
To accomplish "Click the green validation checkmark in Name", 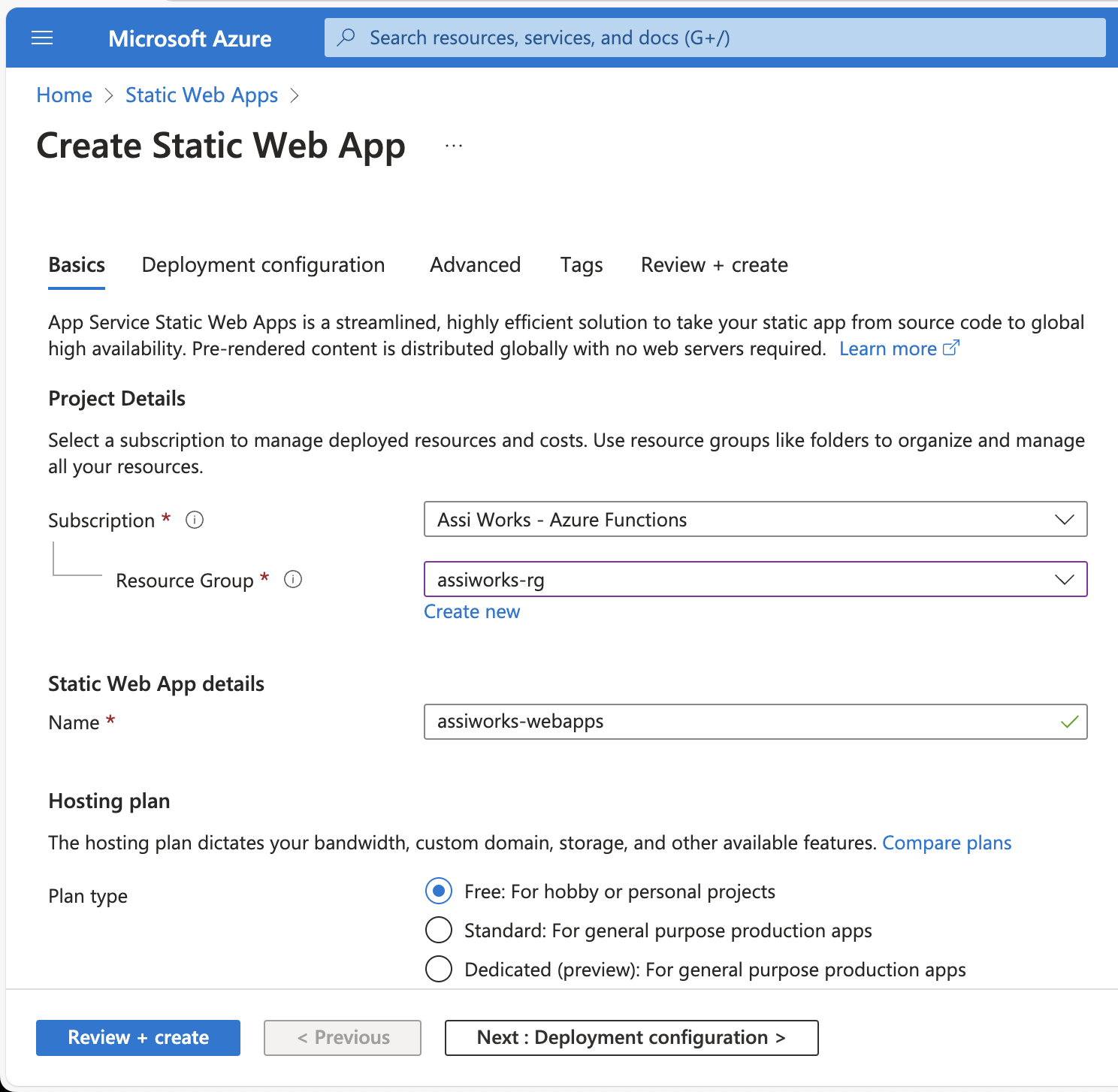I will click(x=1069, y=722).
